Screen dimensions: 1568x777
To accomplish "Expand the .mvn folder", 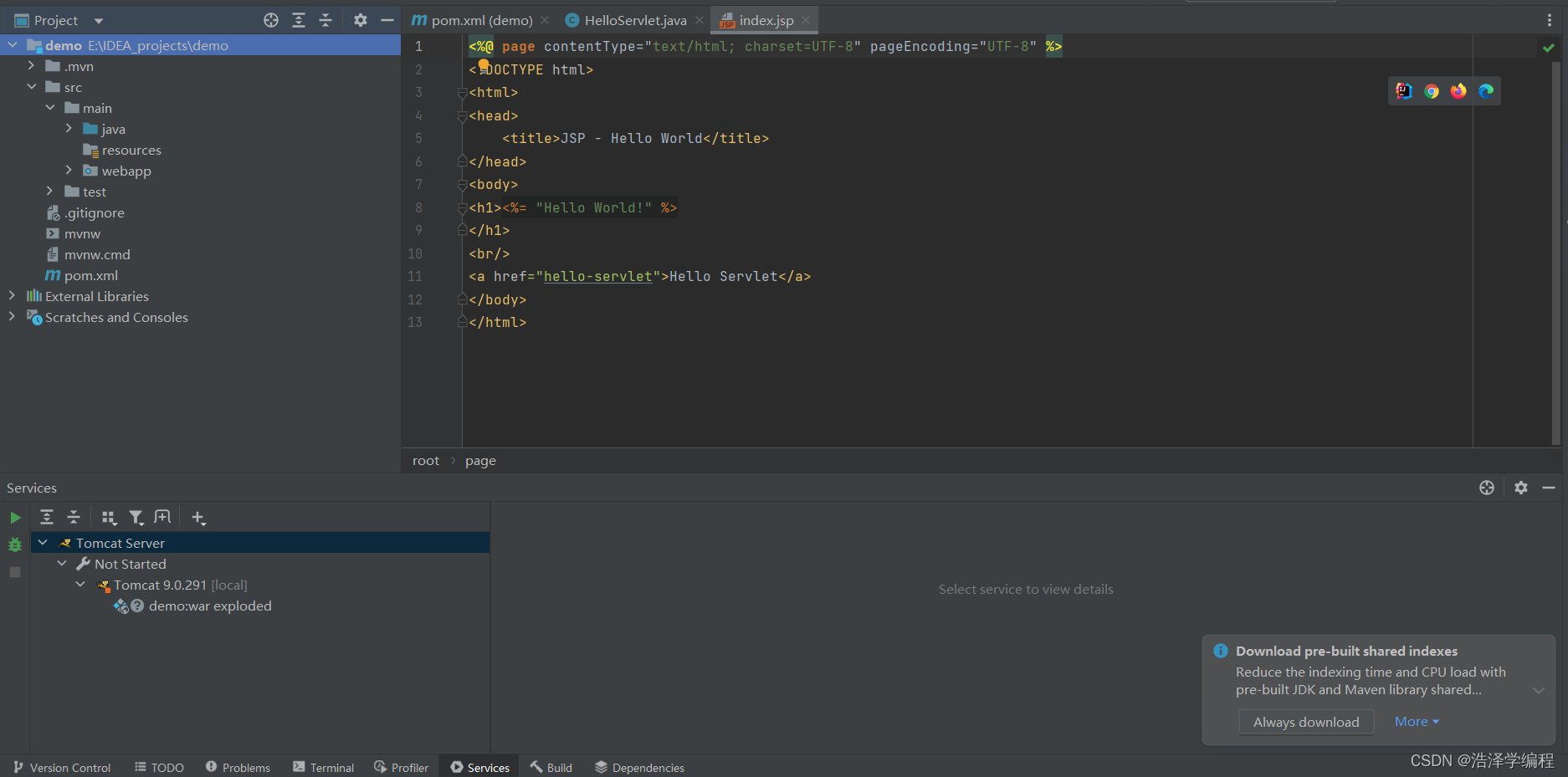I will click(x=31, y=66).
